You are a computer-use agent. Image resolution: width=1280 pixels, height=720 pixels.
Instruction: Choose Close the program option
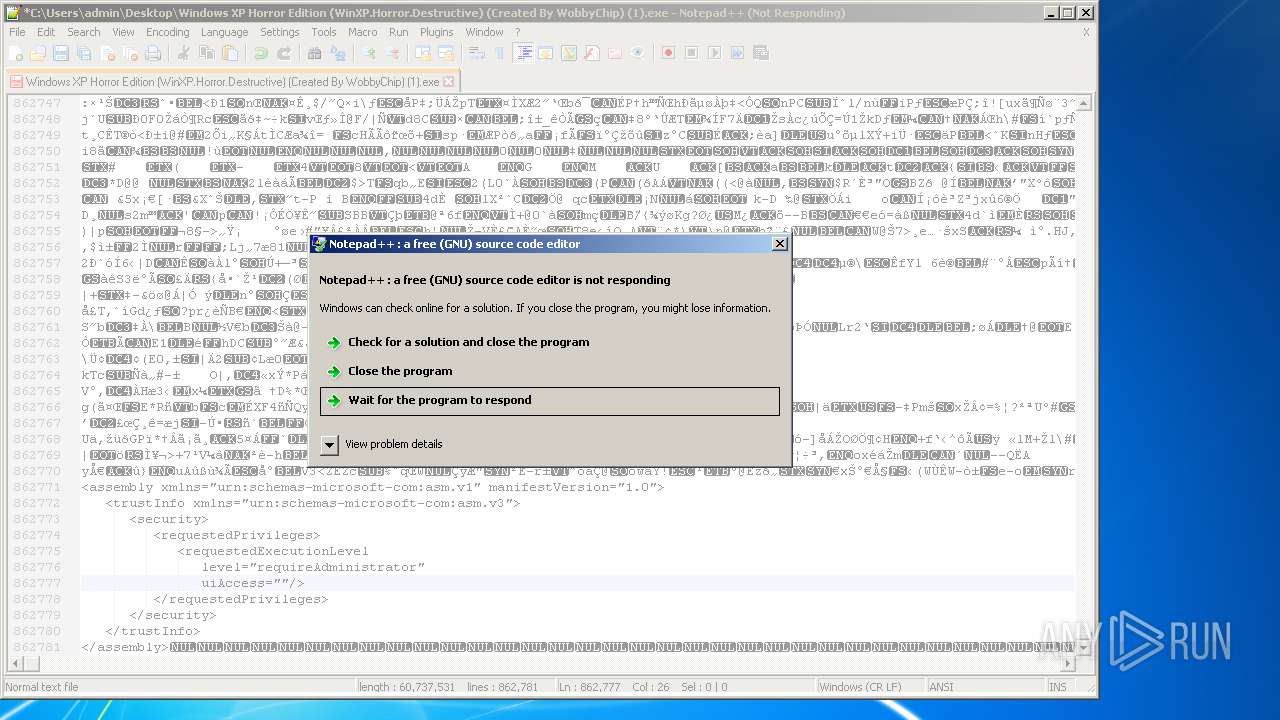pyautogui.click(x=400, y=371)
